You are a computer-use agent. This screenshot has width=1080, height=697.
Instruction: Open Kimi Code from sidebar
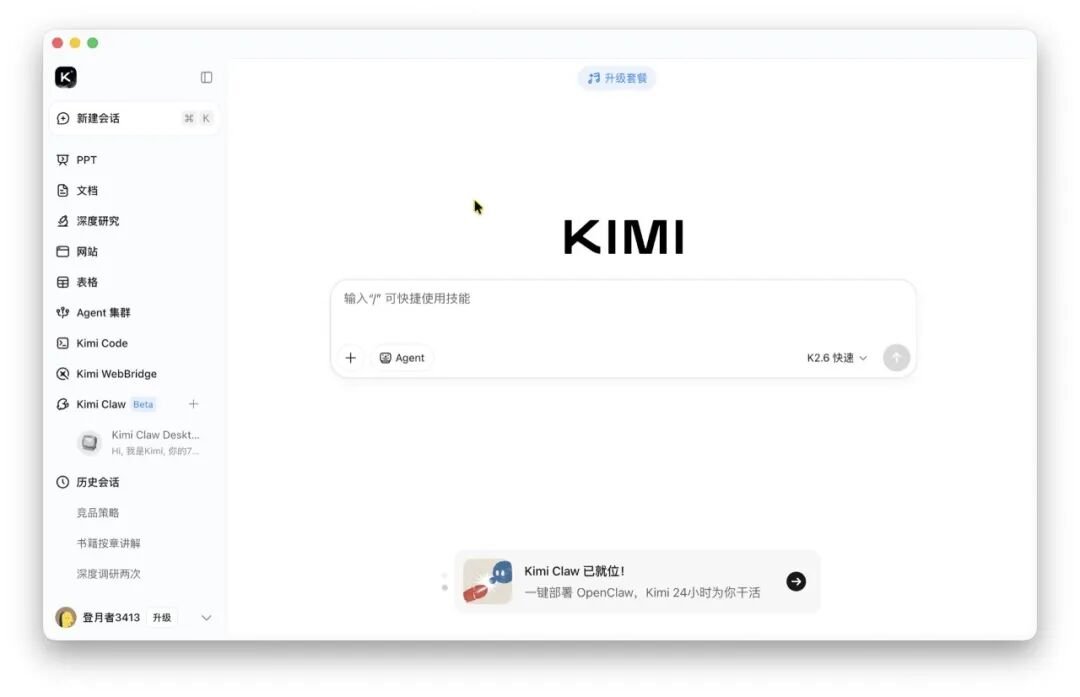click(x=135, y=343)
